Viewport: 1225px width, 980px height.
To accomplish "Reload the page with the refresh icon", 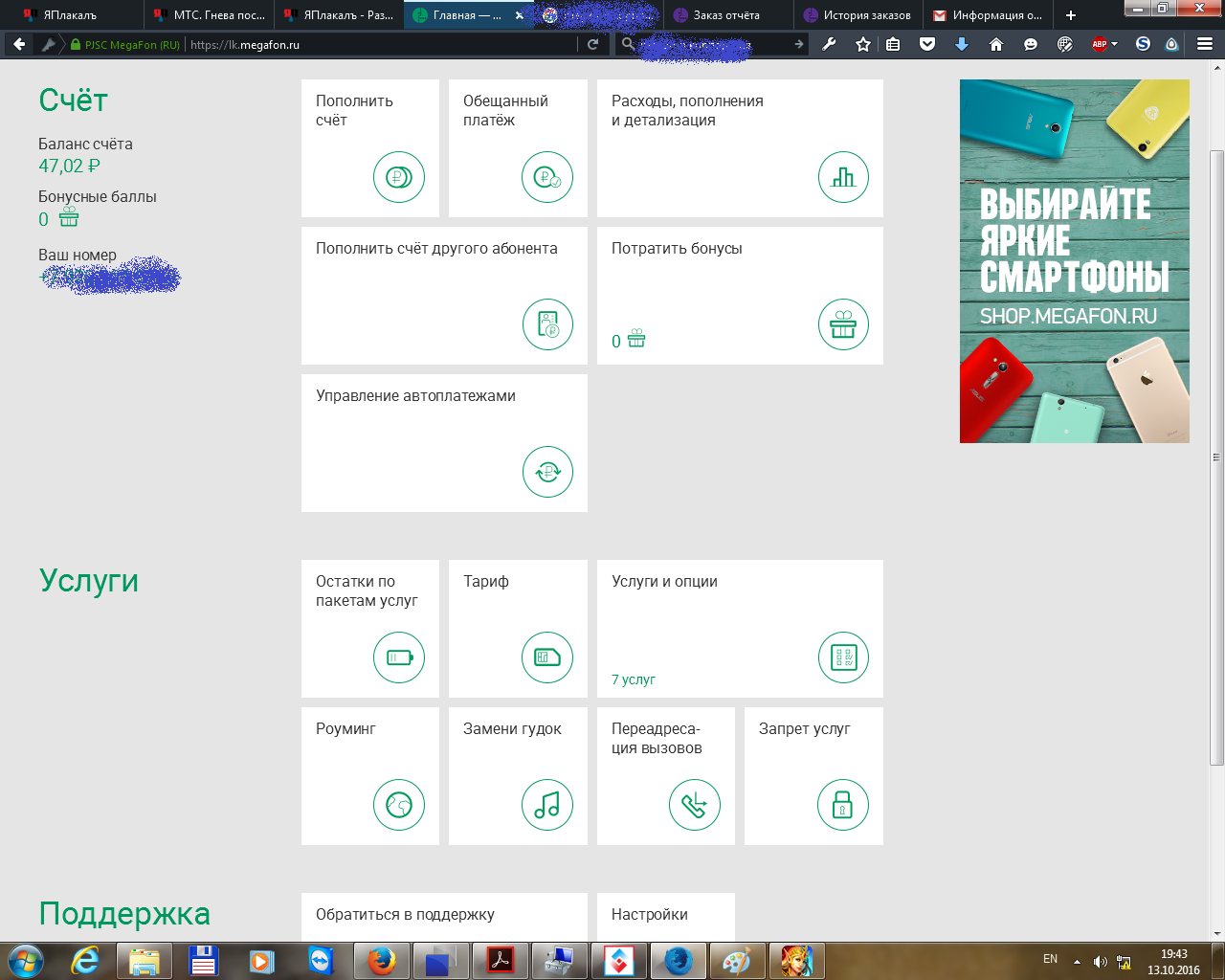I will 593,44.
